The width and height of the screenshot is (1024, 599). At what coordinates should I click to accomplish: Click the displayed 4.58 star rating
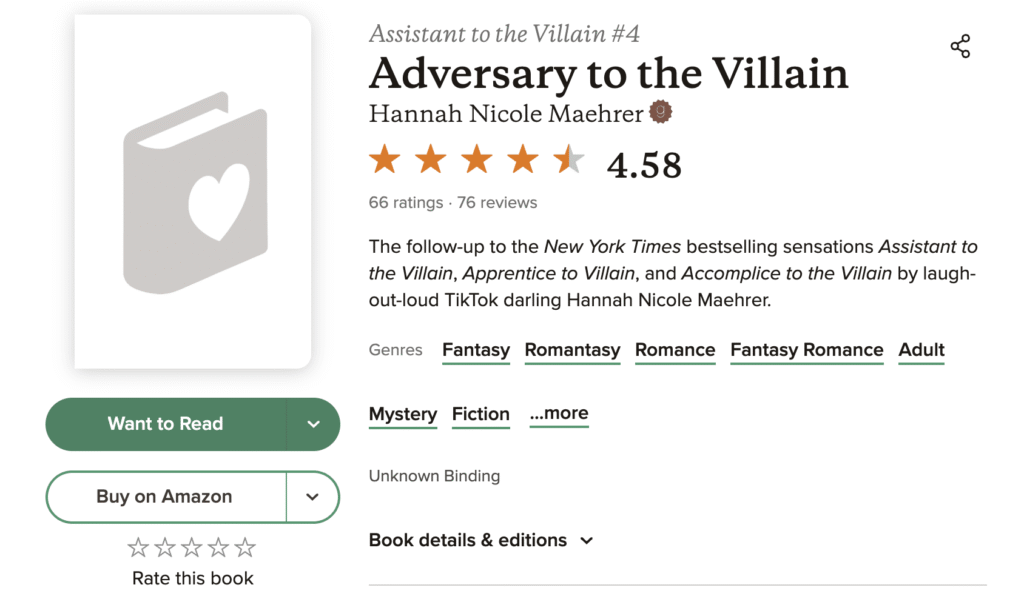click(x=478, y=160)
